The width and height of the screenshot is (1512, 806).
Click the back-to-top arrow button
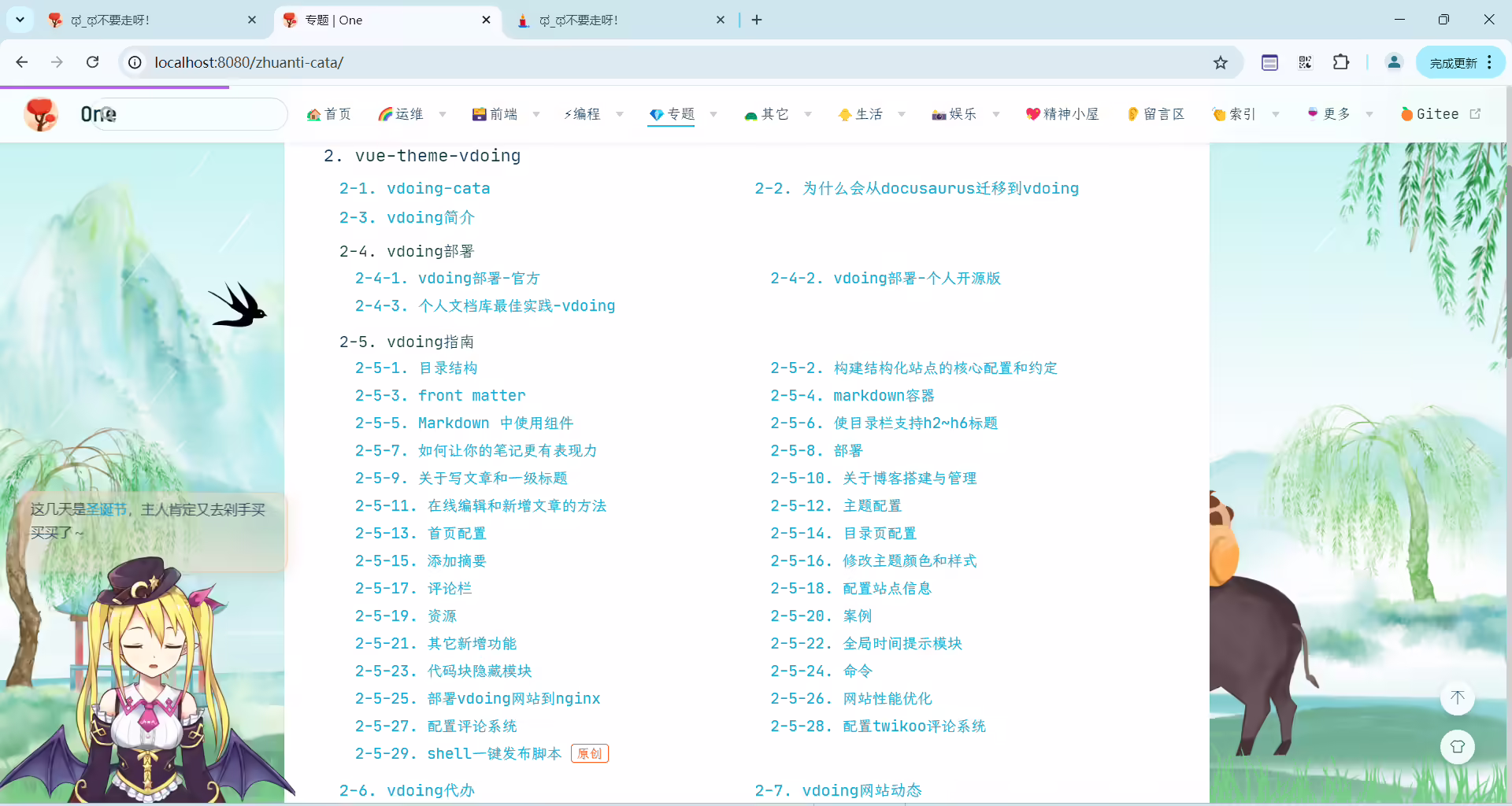click(1457, 698)
